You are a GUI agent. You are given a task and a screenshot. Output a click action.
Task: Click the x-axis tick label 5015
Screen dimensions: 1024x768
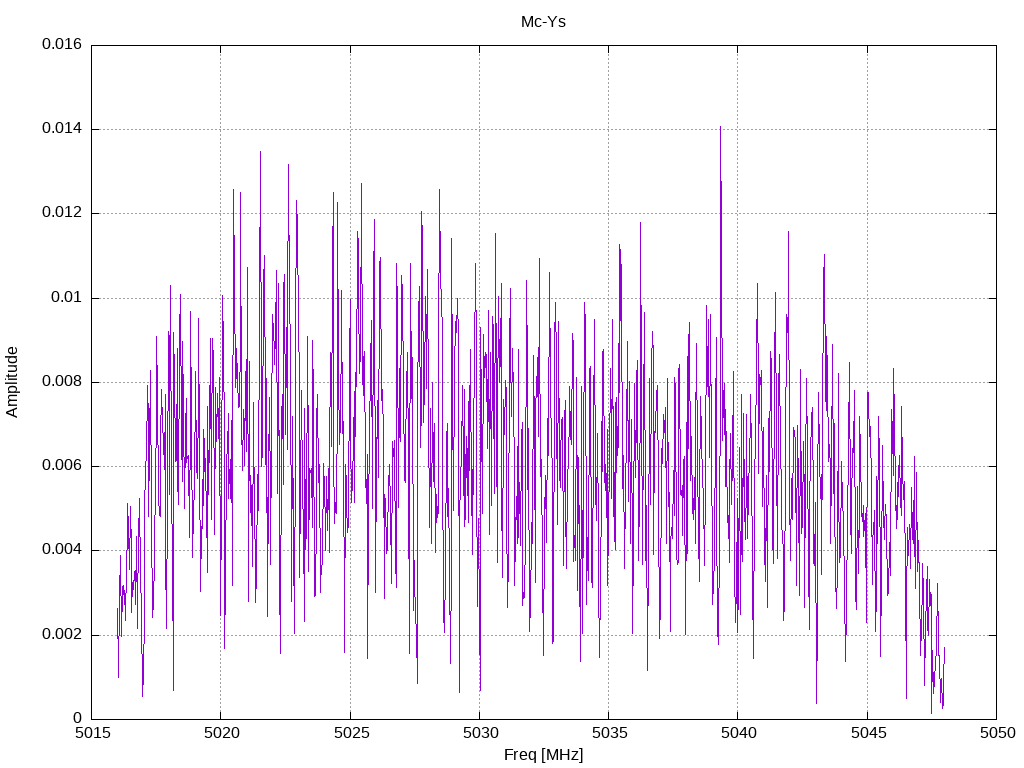point(92,733)
